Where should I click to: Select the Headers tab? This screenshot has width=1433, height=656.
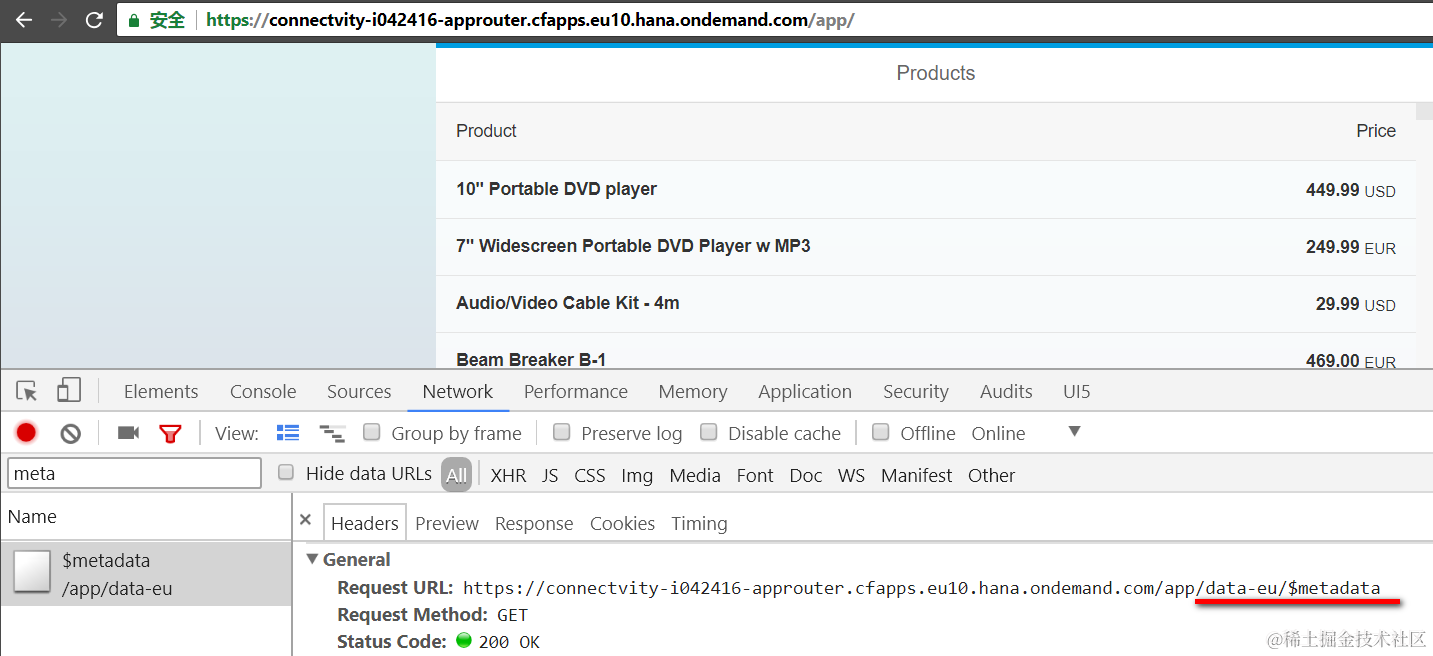tap(365, 523)
